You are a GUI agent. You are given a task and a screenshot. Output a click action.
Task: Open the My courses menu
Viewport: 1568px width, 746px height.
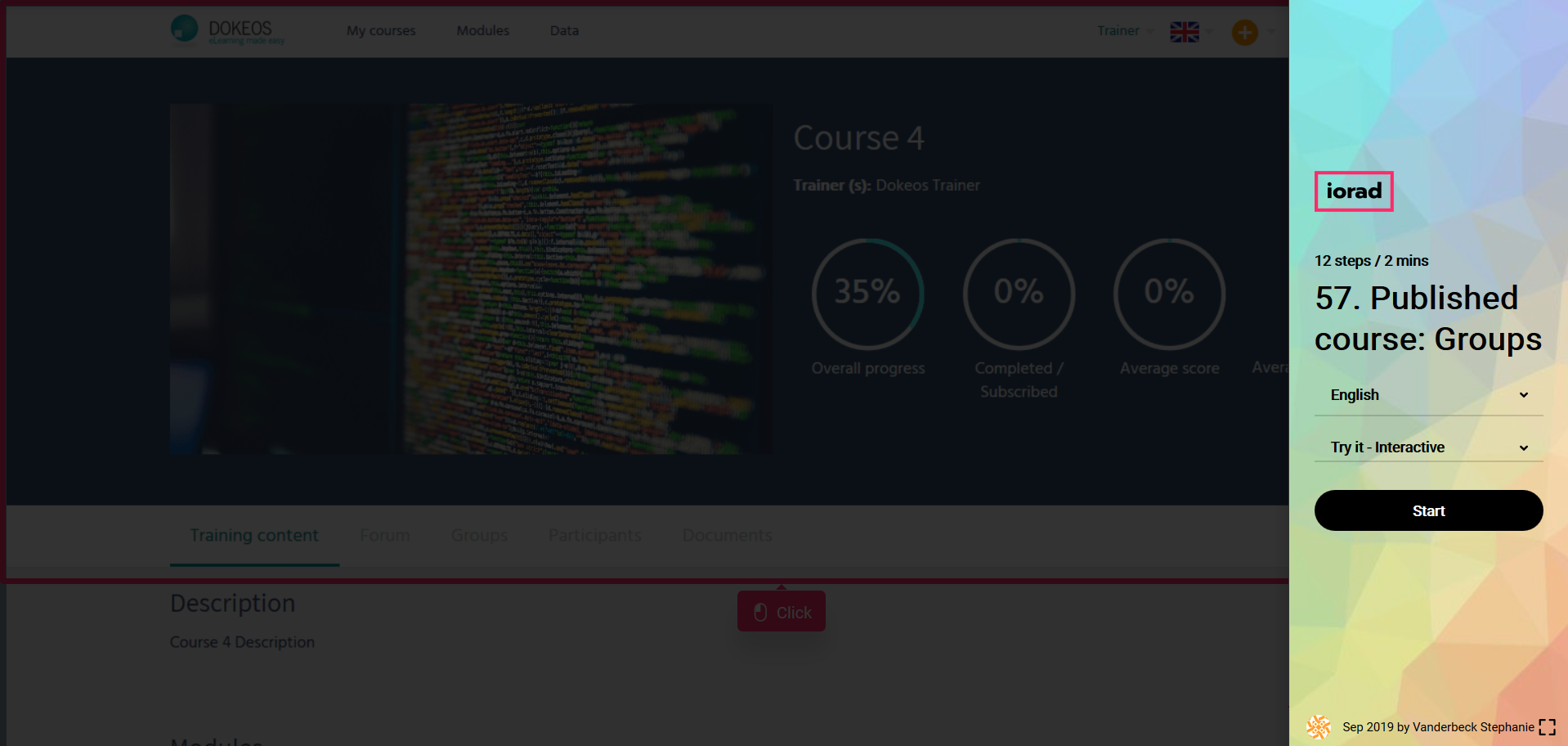pos(381,31)
